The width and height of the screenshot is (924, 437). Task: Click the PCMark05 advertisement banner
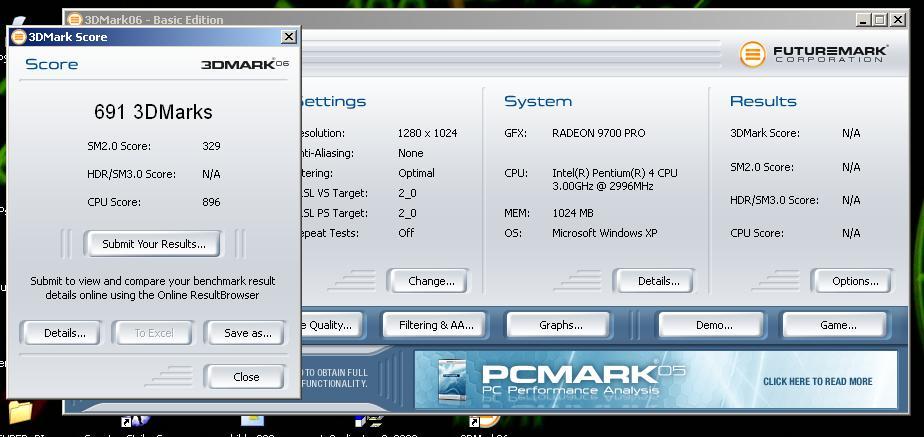coord(656,380)
